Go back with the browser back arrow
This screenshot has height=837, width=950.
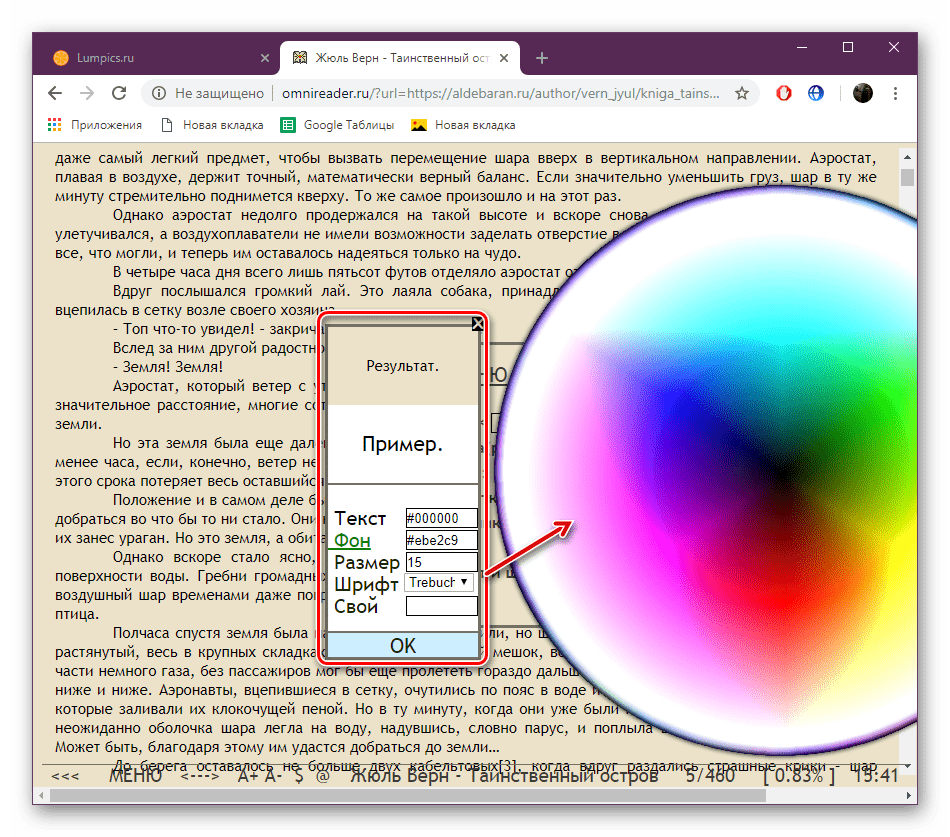pos(55,93)
